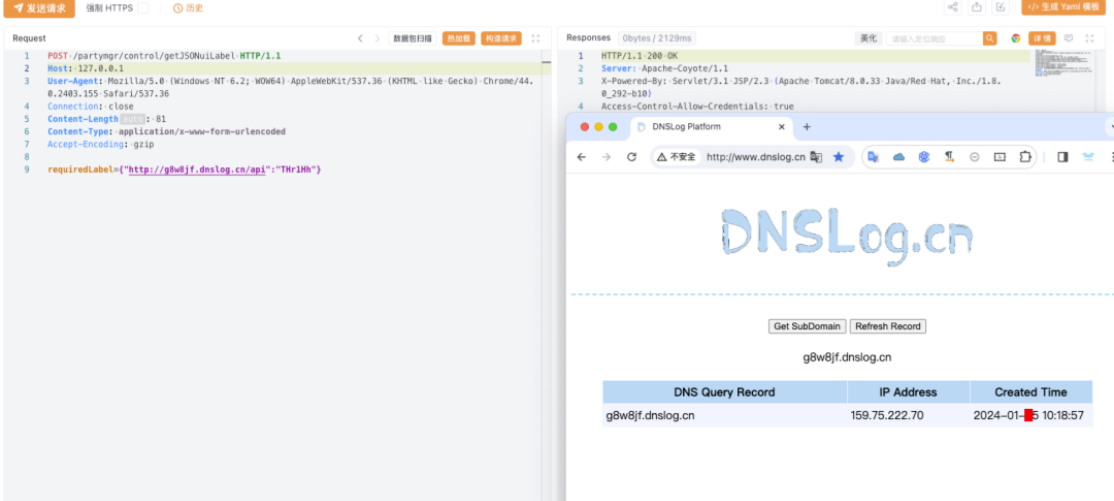
Task: Click the response time badge 0bytes / 2129ms
Action: point(659,38)
